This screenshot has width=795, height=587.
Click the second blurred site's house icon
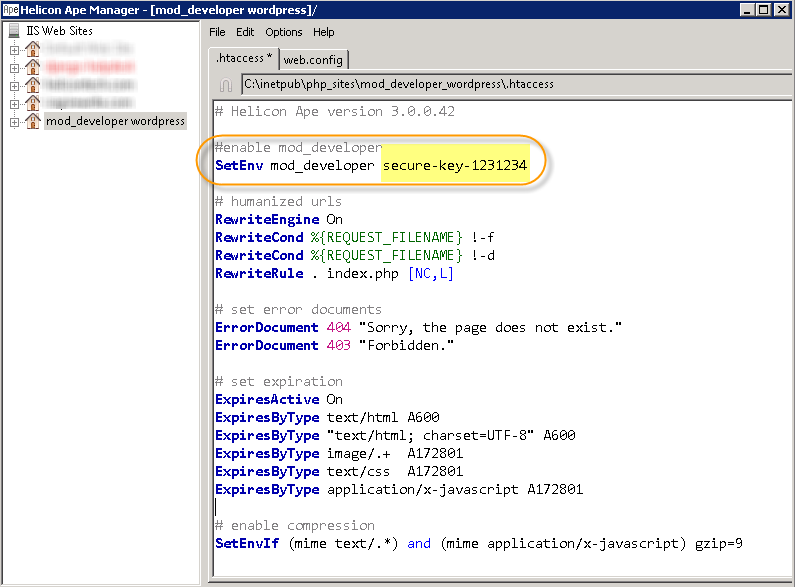point(33,67)
